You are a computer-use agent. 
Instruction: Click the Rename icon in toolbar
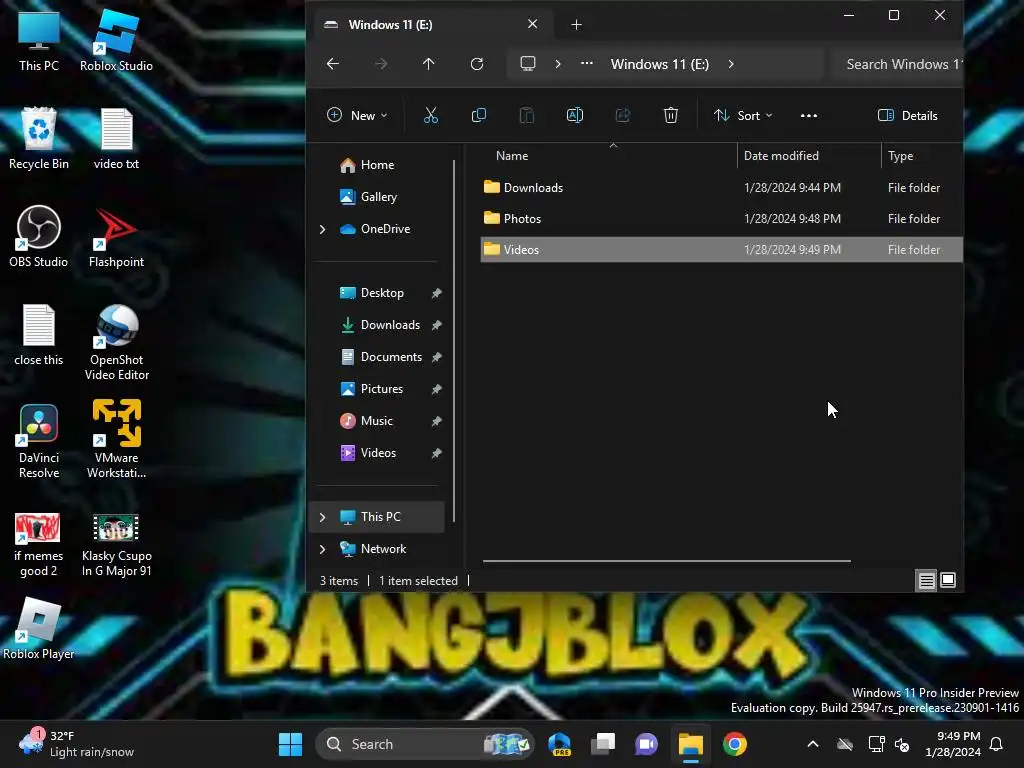pyautogui.click(x=575, y=116)
